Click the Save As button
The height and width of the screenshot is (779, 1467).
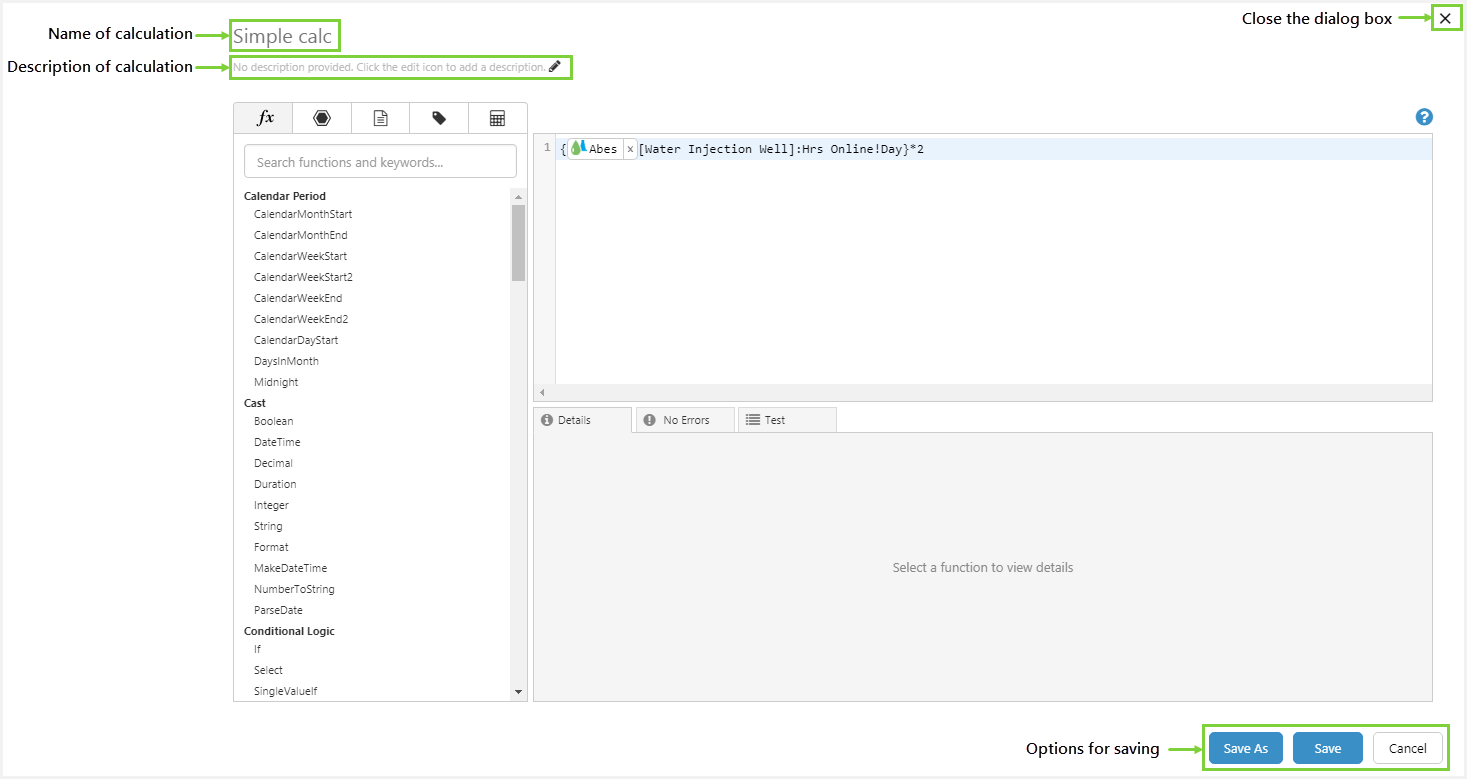point(1245,748)
